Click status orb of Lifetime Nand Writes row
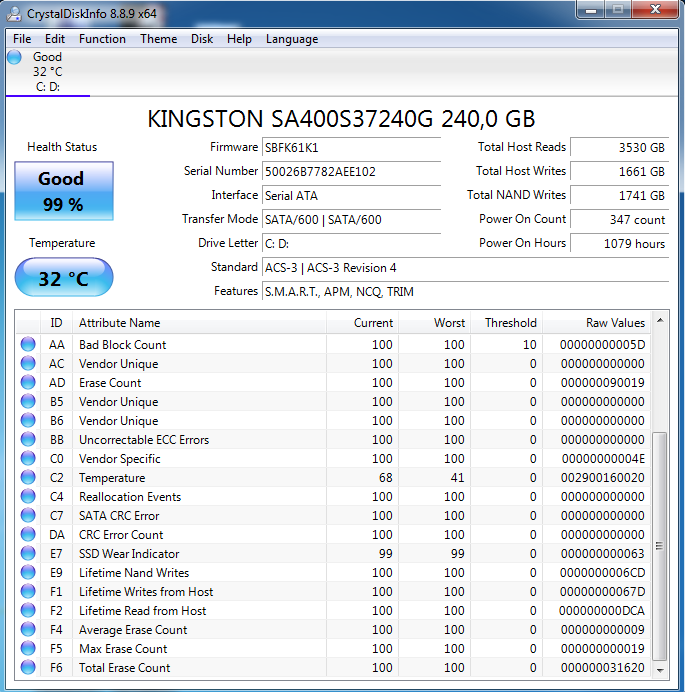The image size is (685, 692). [x=28, y=572]
